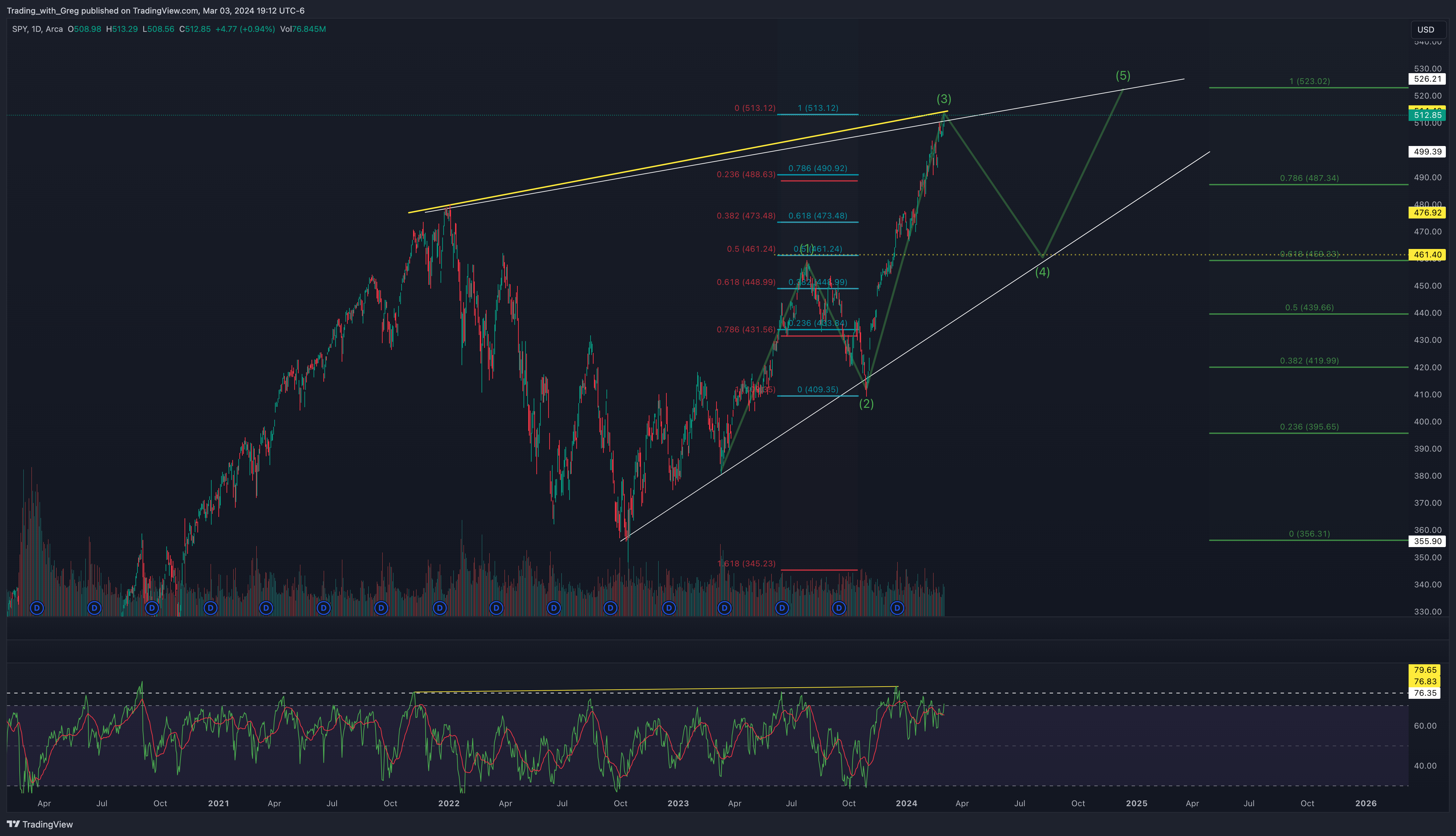This screenshot has width=1456, height=836.
Task: Select blue Fib label 0 (409.35)
Action: pos(817,390)
